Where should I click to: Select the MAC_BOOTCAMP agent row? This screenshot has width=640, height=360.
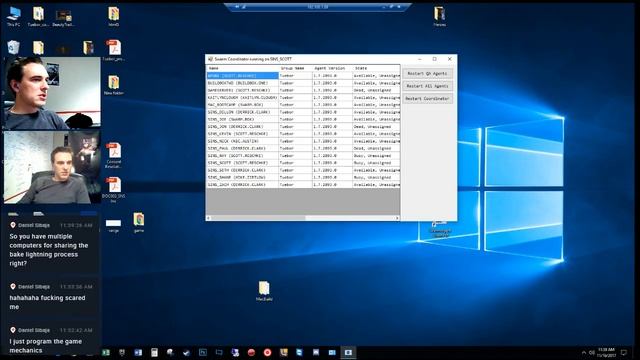[x=303, y=104]
